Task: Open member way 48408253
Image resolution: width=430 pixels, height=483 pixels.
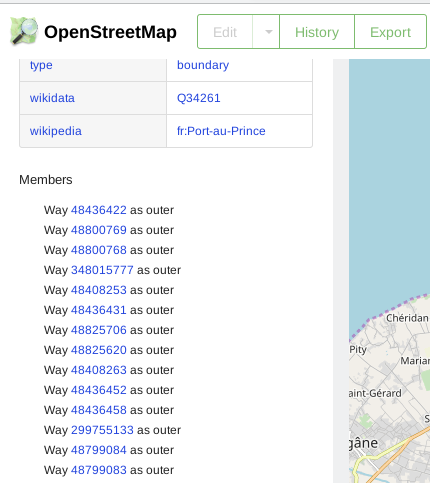Action: tap(99, 290)
